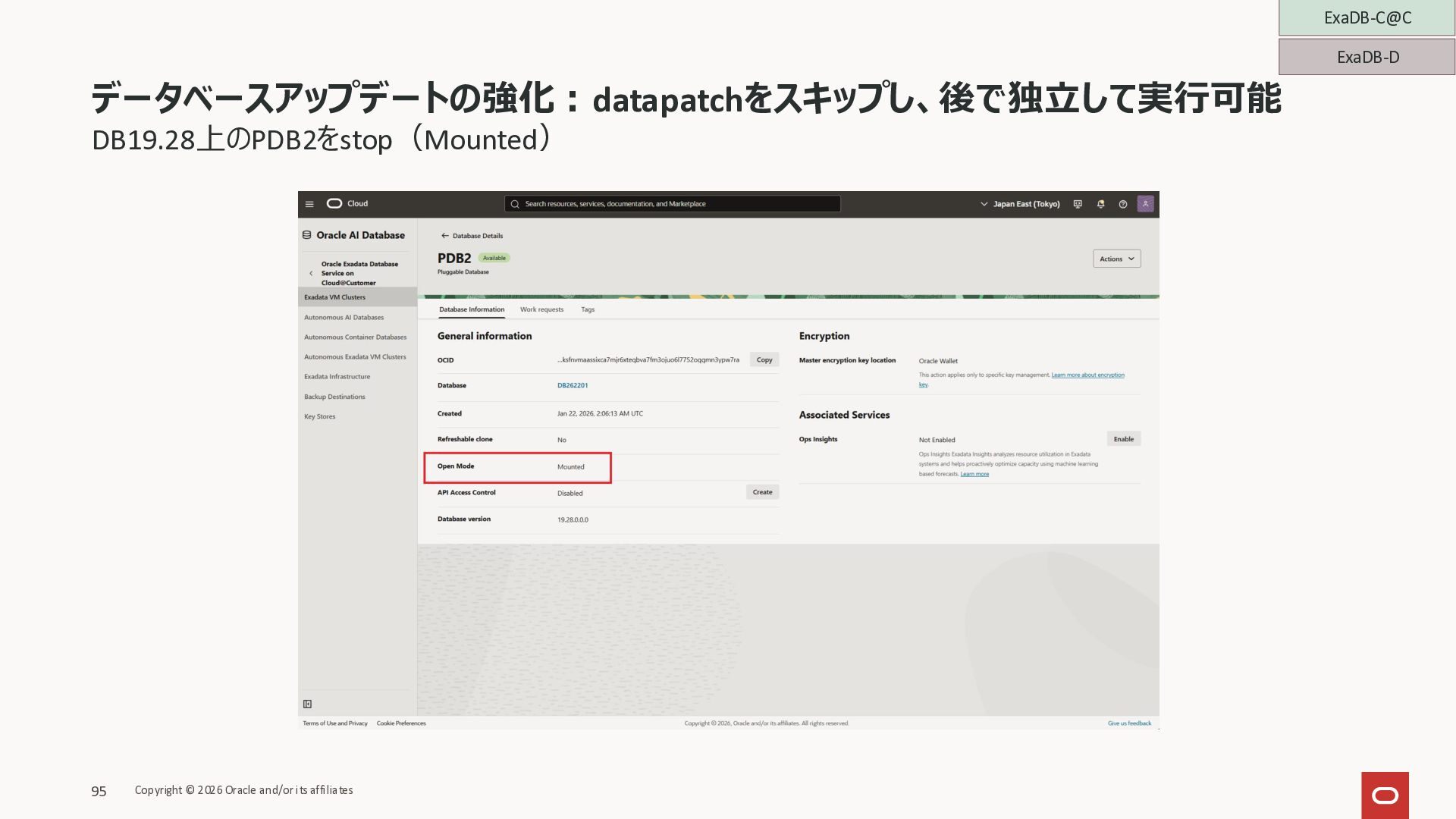Switch to the Work requests tab

tap(541, 309)
